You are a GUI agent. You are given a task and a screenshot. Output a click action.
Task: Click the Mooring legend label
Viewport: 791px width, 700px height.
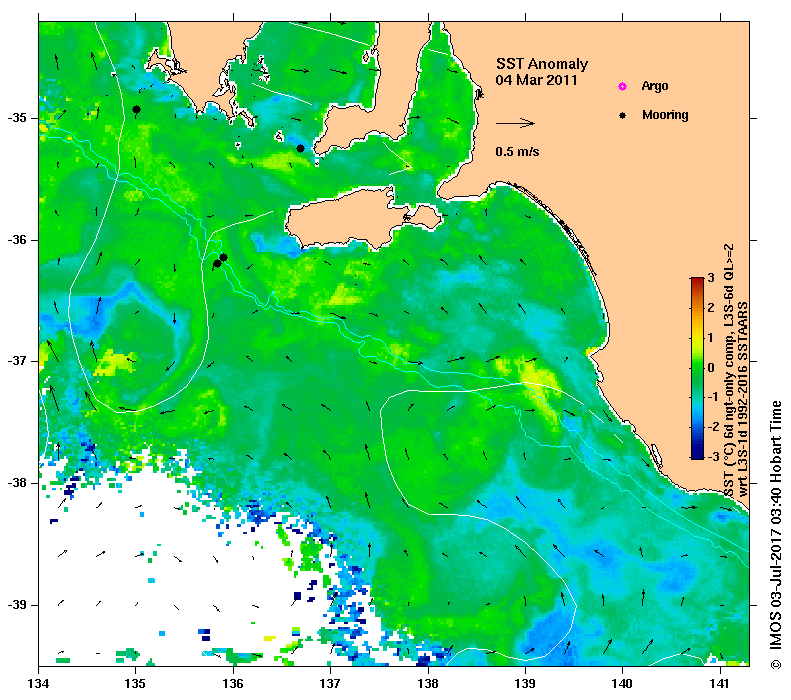tap(665, 115)
